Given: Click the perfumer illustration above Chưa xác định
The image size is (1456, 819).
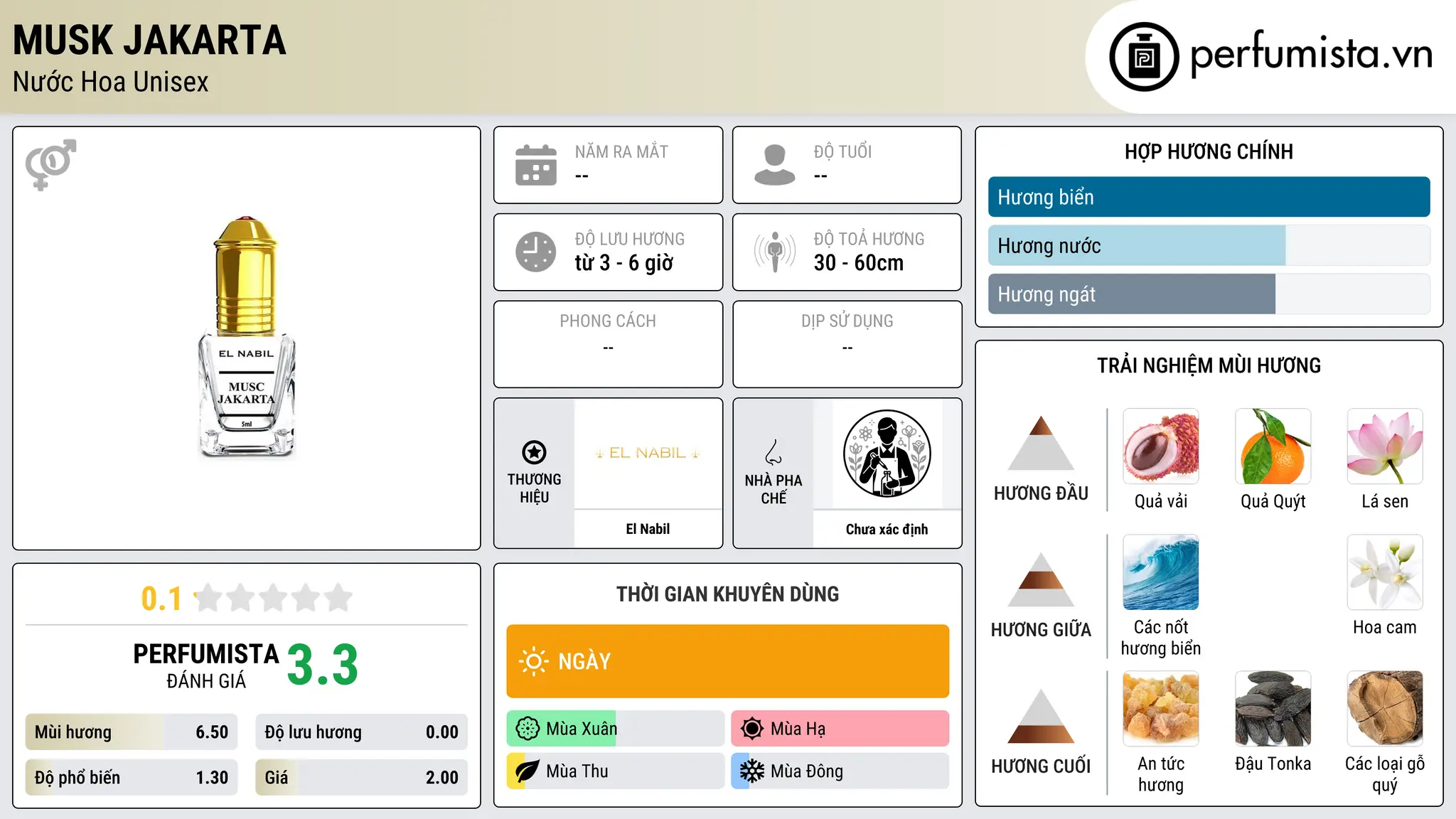Looking at the screenshot, I should tap(887, 454).
